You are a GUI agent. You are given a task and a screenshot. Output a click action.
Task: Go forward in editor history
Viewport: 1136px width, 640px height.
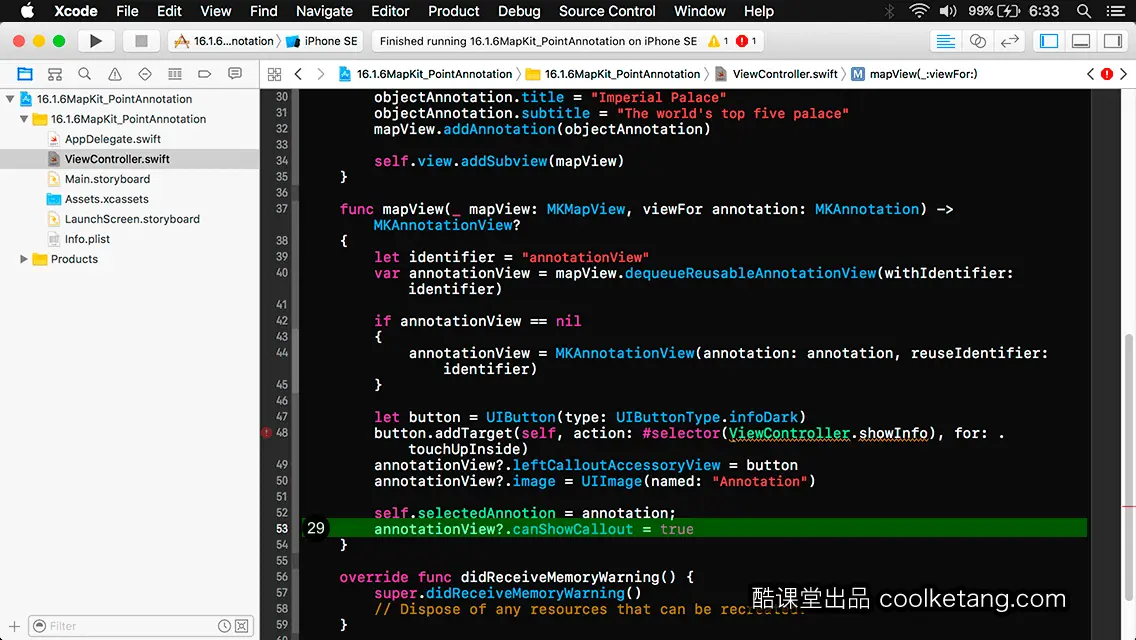click(321, 74)
